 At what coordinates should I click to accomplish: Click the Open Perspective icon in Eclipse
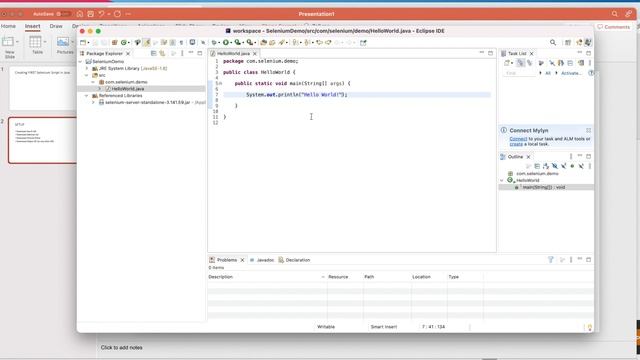point(568,42)
